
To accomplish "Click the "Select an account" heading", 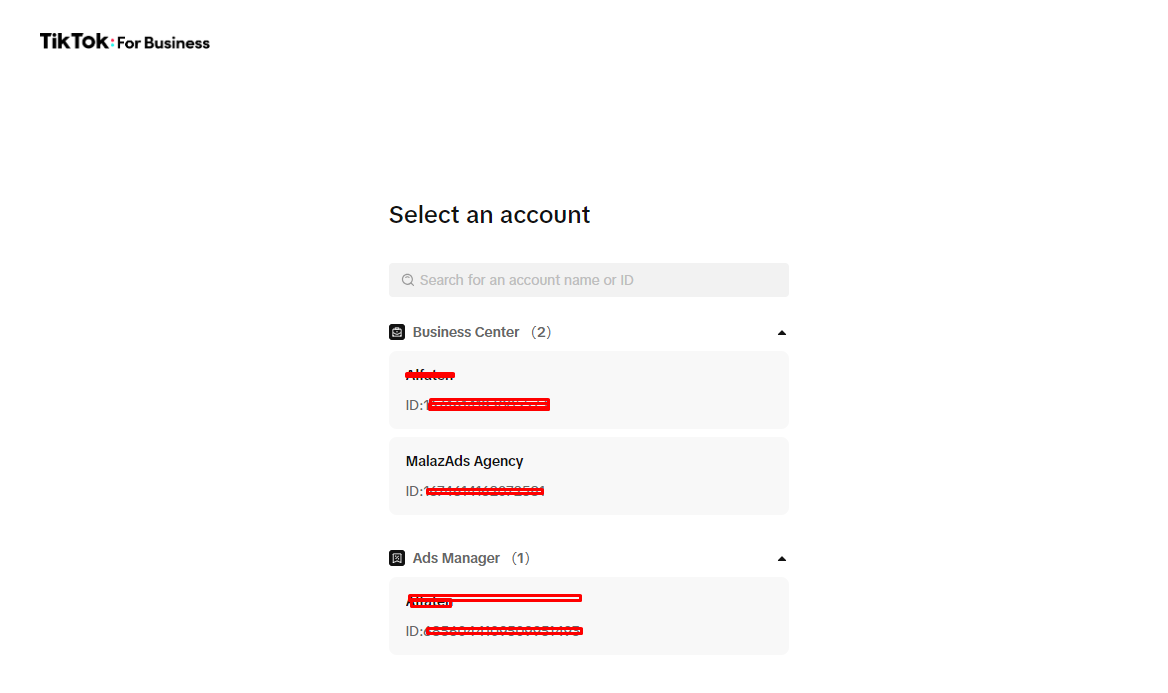I will click(x=489, y=215).
